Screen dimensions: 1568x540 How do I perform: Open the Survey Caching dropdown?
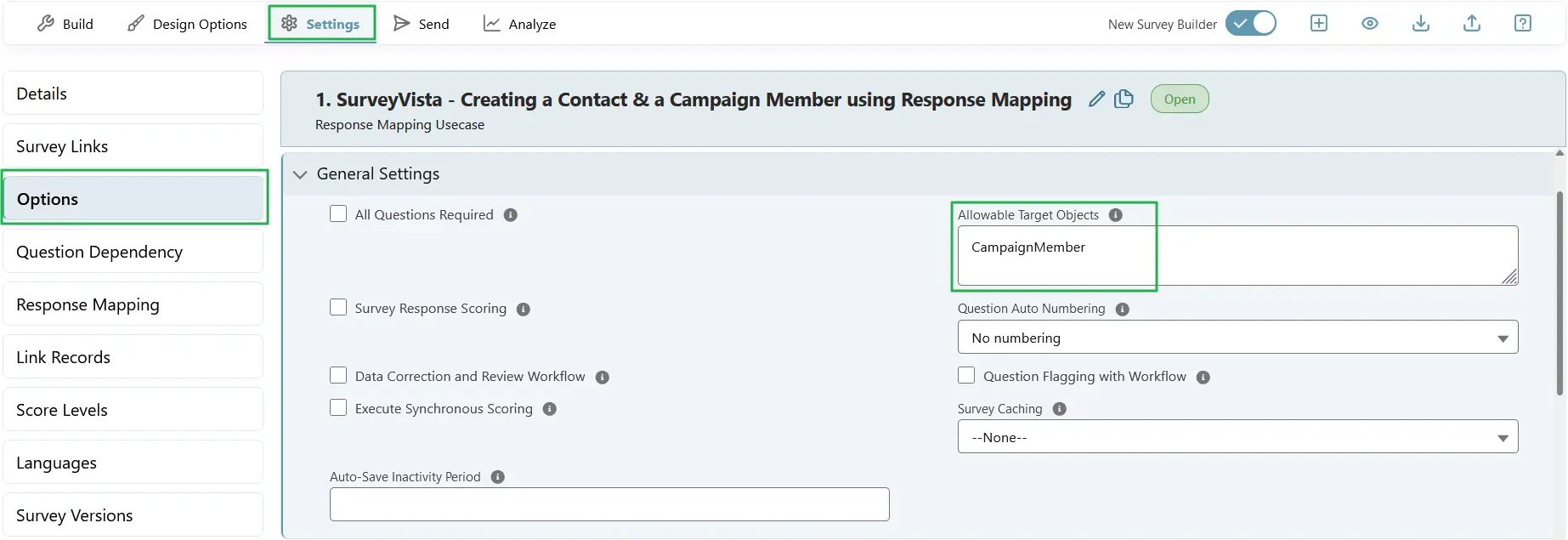(1237, 436)
